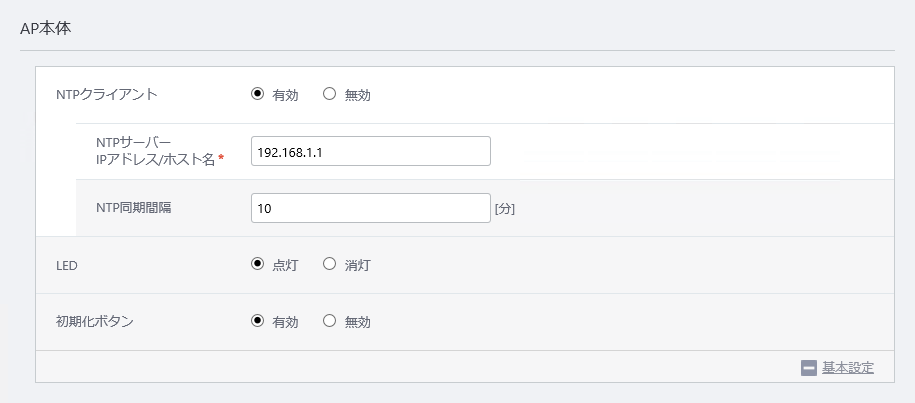
Task: Disable 初期化ボタン by choosing 無効
Action: (330, 321)
